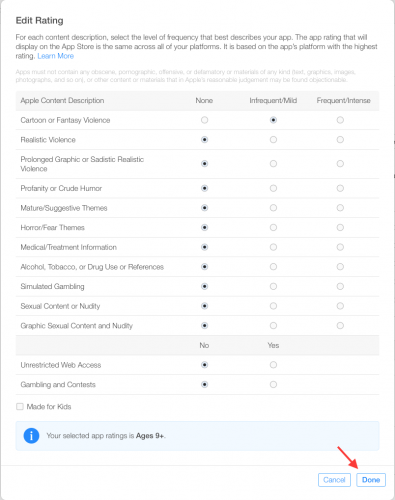Select None for Simulated Gambling
The image size is (395, 500).
204,286
